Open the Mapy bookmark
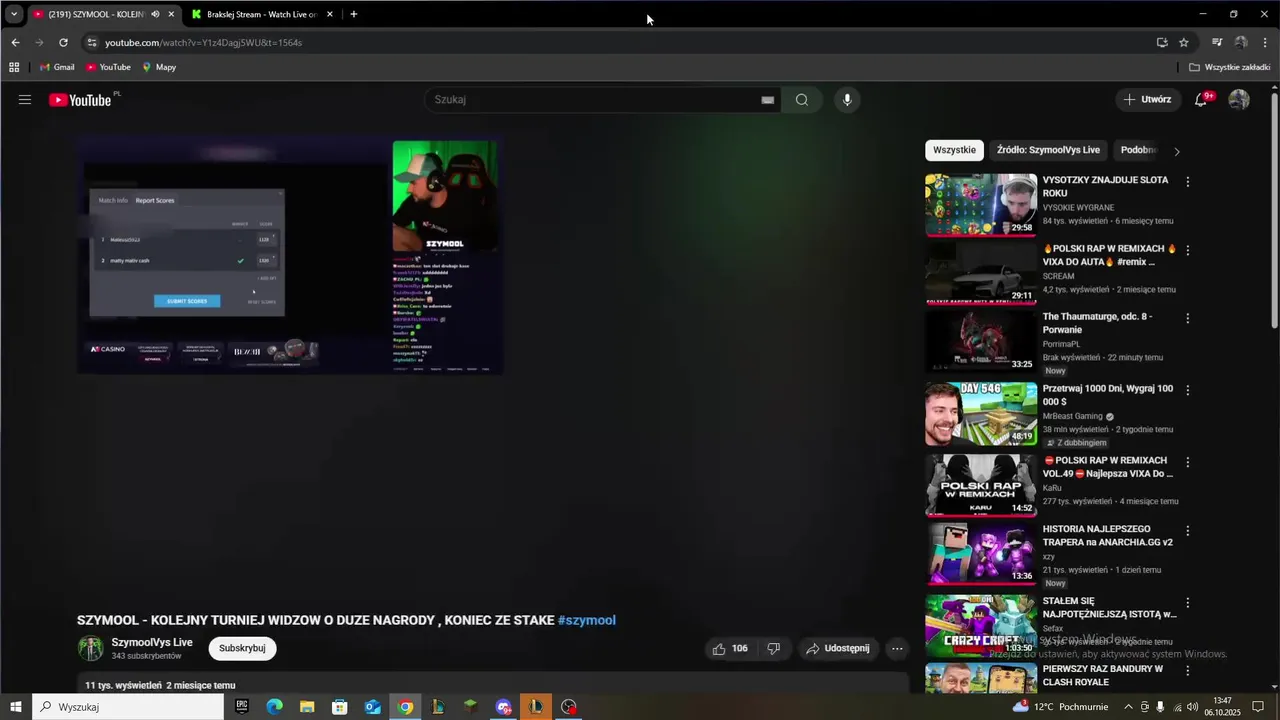 coord(159,67)
